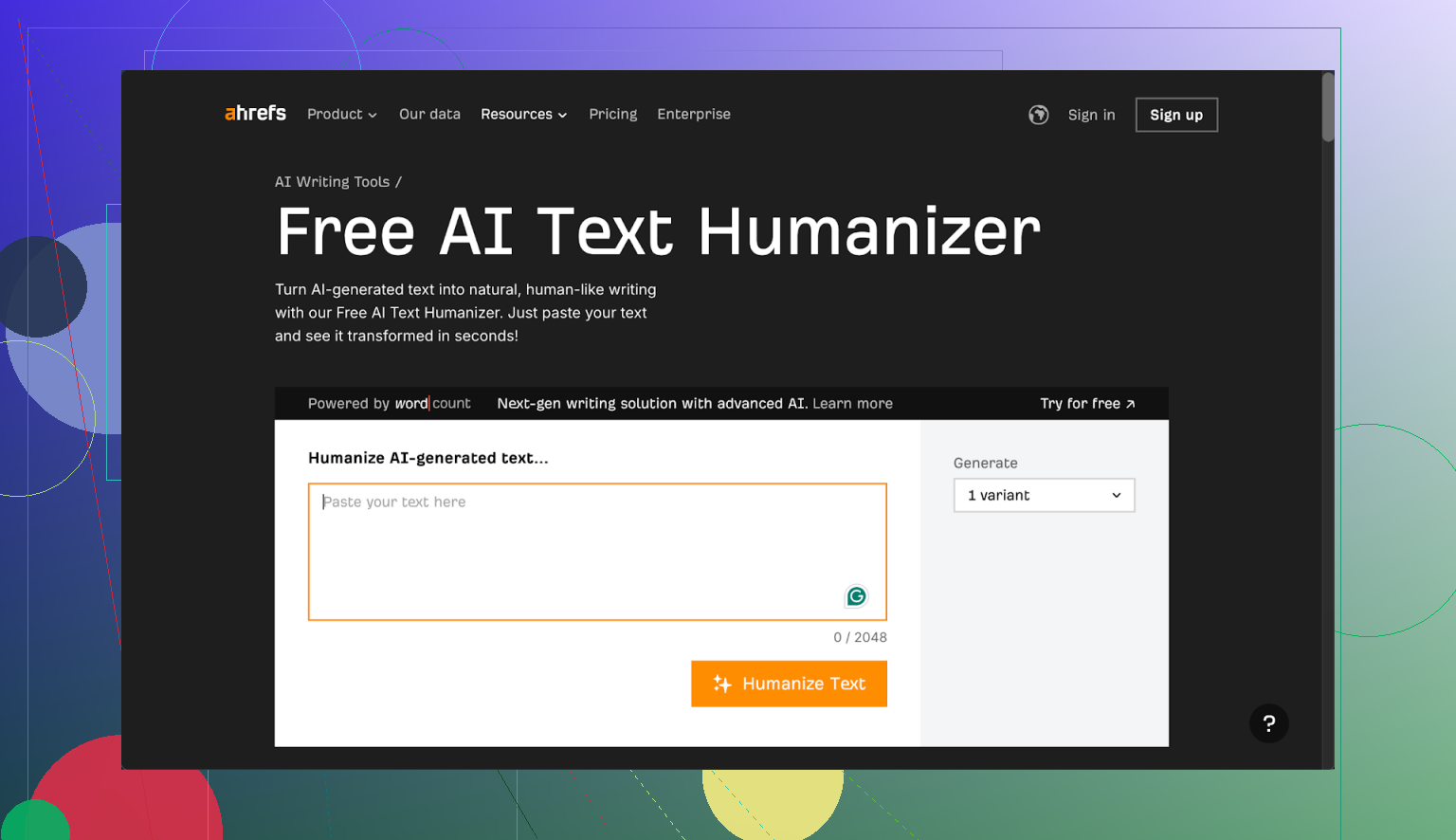This screenshot has height=840, width=1456.
Task: Click the Sign in link
Action: [x=1091, y=115]
